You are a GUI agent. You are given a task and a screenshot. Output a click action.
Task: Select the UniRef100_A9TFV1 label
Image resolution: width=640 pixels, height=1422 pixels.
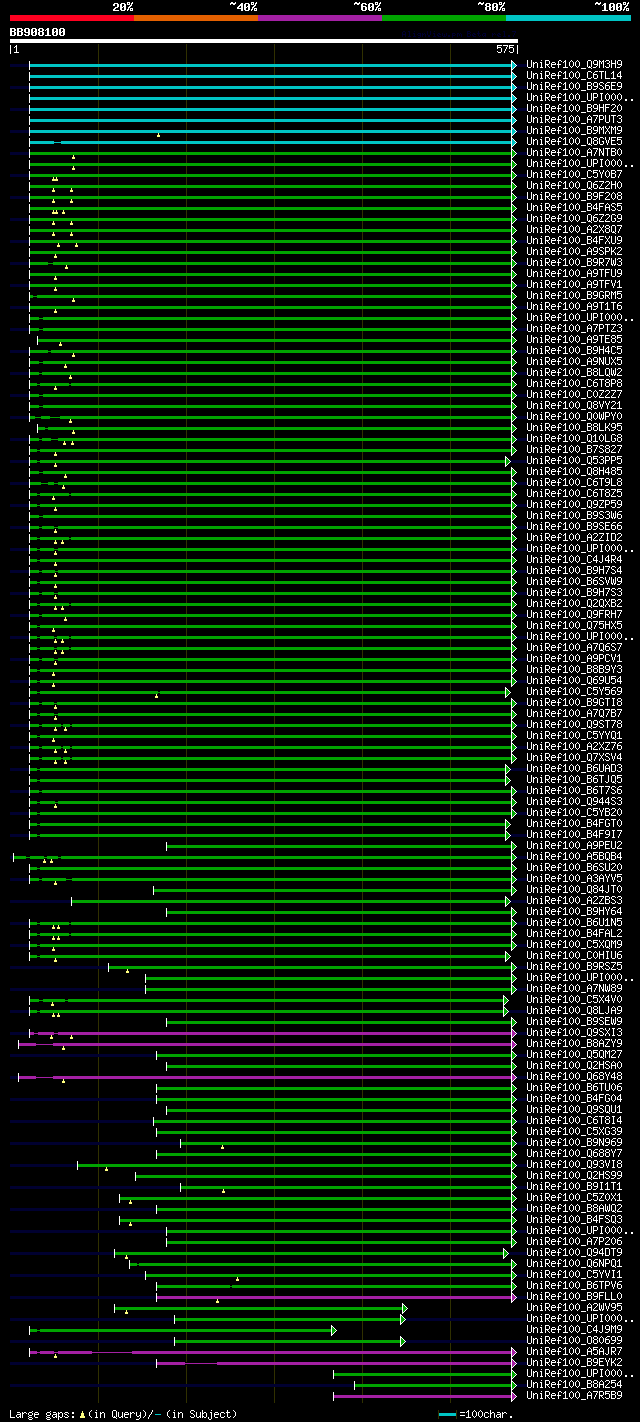point(575,285)
